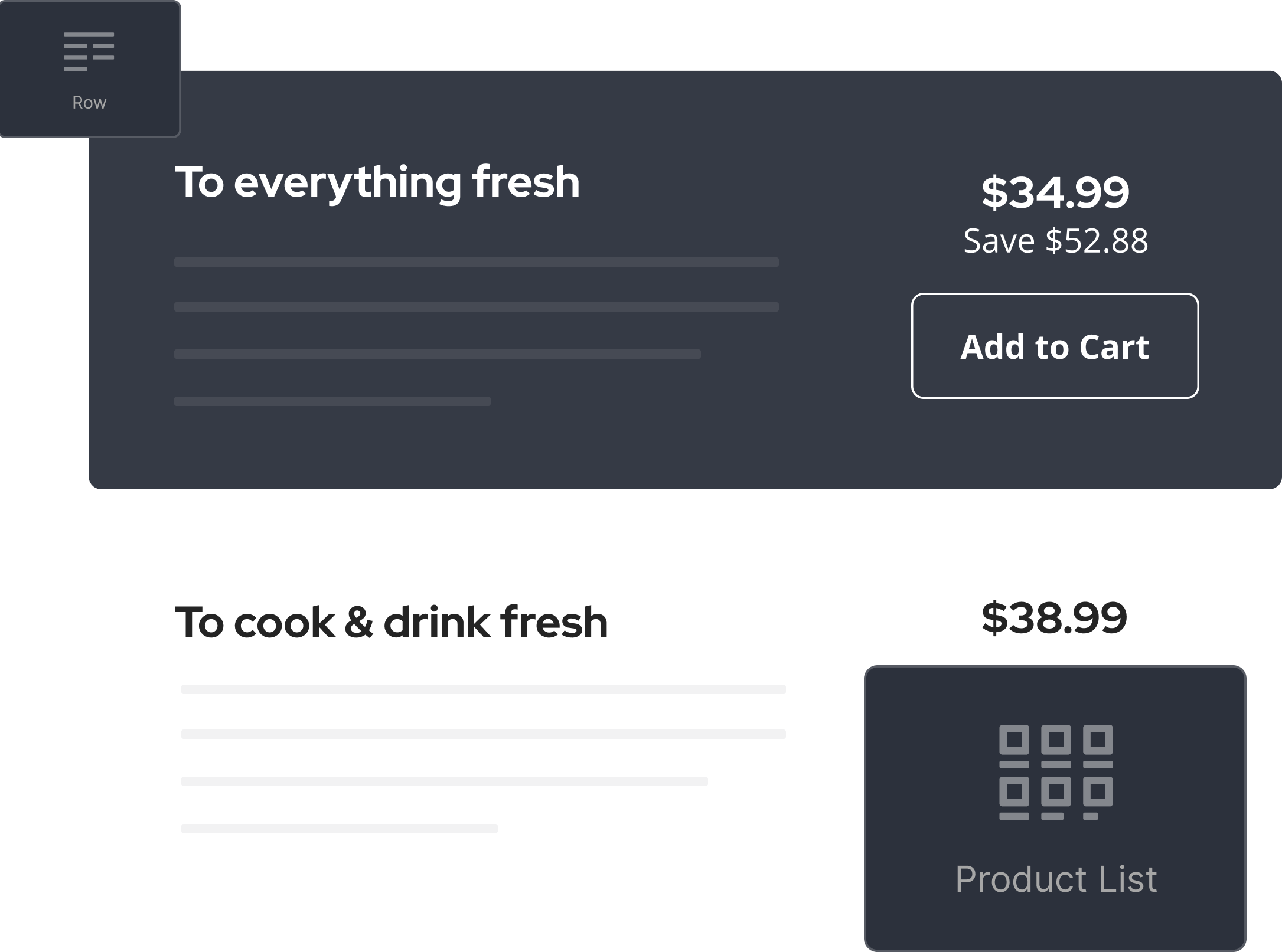Click second placeholder line in the dark card
This screenshot has height=952, width=1282.
(477, 307)
